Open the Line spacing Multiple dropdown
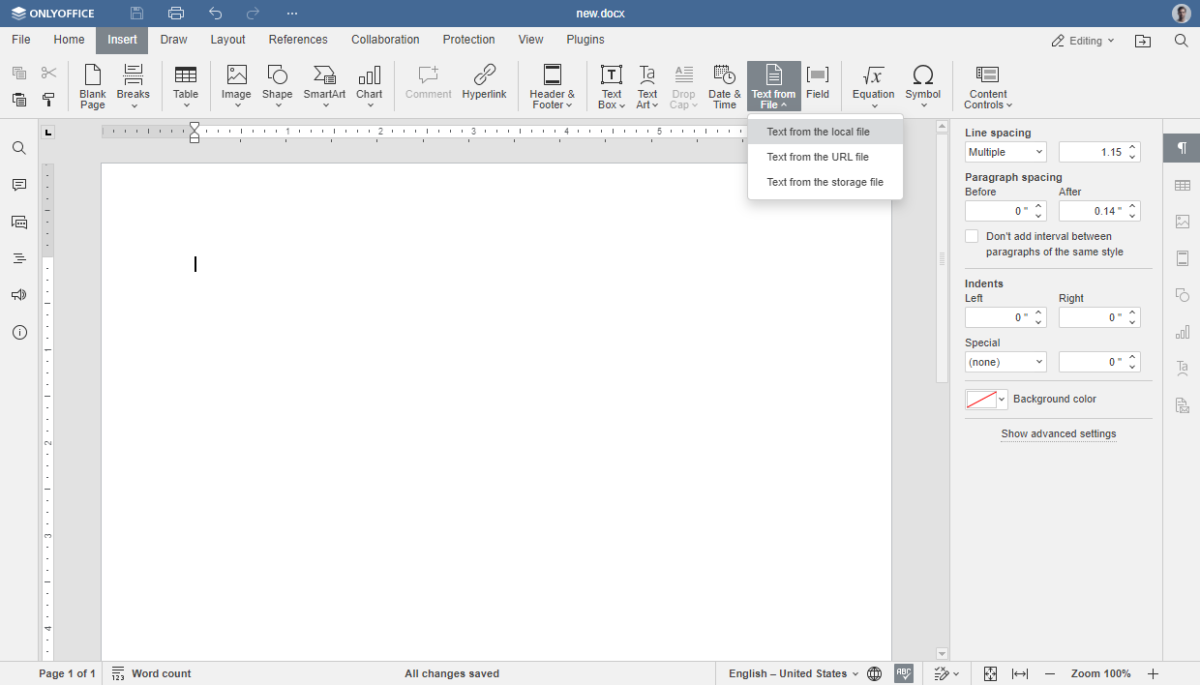Image resolution: width=1200 pixels, height=685 pixels. 1005,152
